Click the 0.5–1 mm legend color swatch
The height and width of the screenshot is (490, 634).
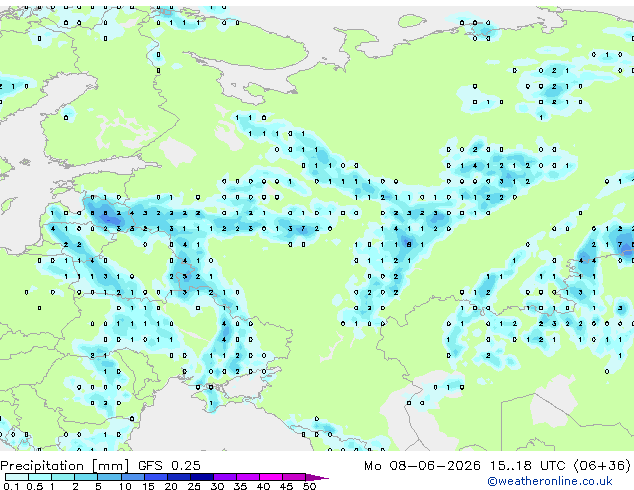point(40,477)
